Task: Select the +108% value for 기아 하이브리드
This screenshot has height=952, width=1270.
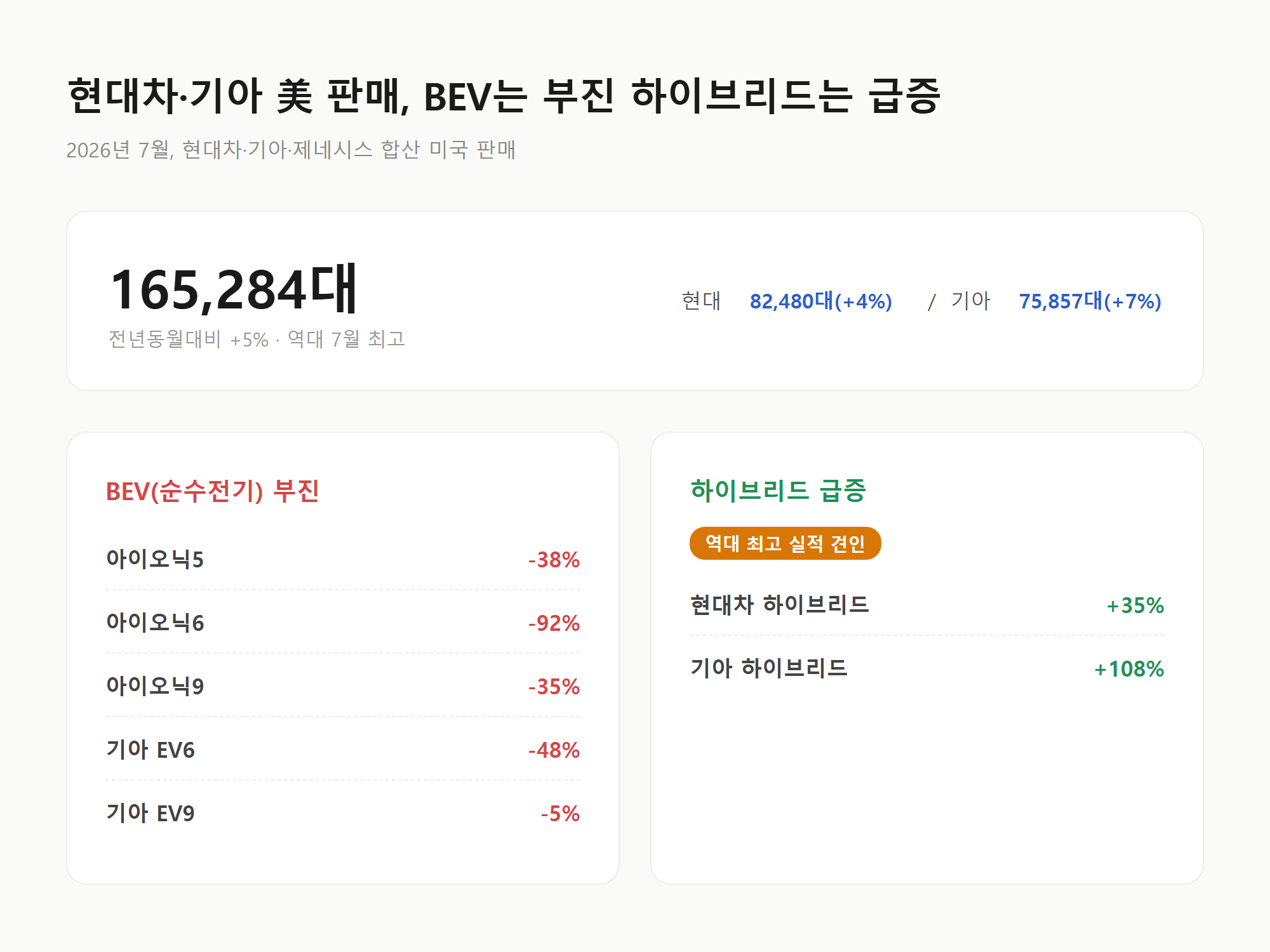Action: (1128, 669)
